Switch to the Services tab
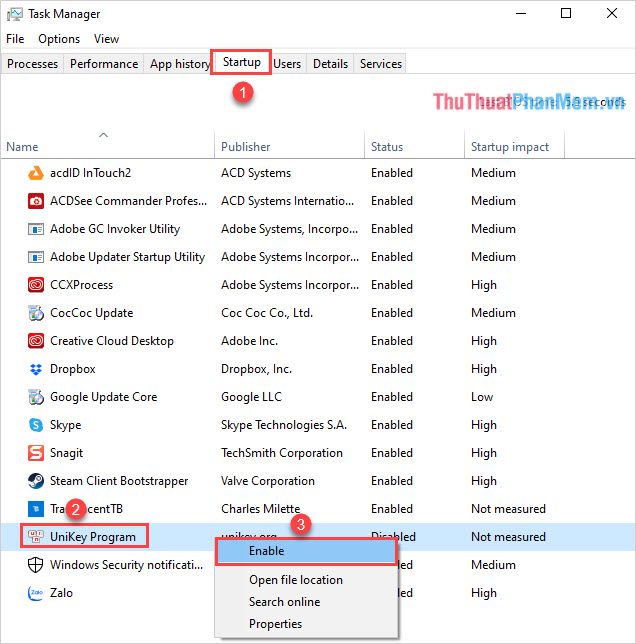This screenshot has height=644, width=636. point(381,64)
